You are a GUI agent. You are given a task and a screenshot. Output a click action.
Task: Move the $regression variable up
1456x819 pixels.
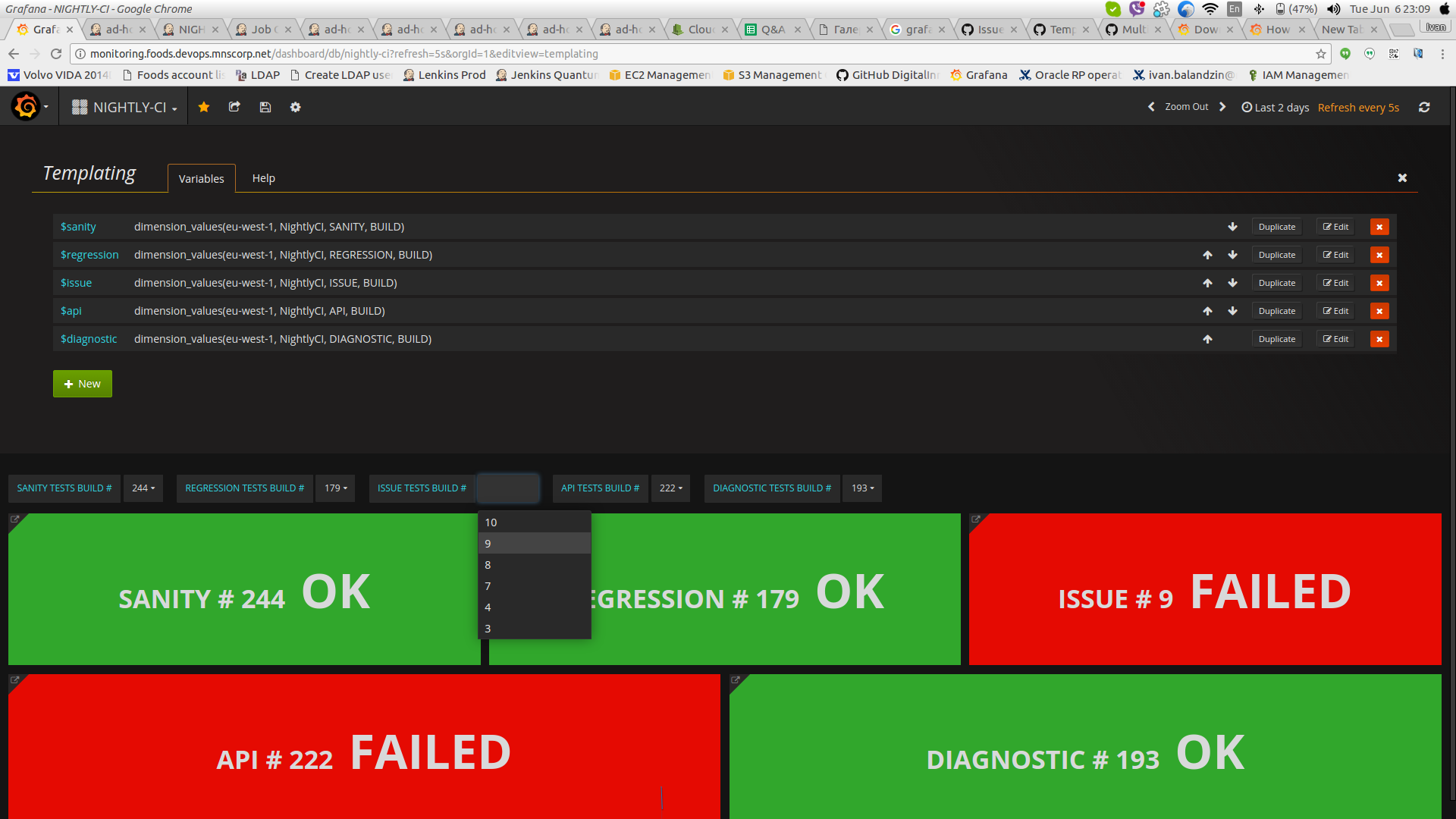coord(1207,255)
